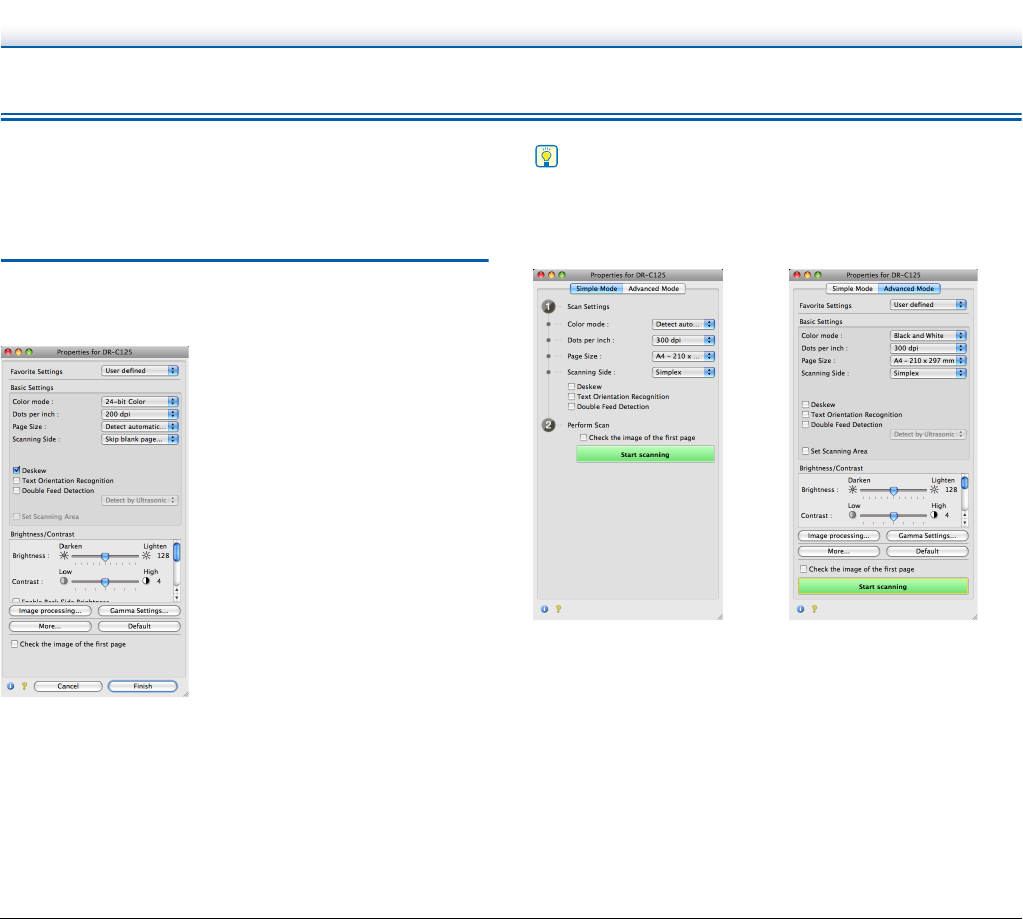This screenshot has width=1023, height=919.
Task: Select Simple Mode tab in the right window
Action: (852, 288)
